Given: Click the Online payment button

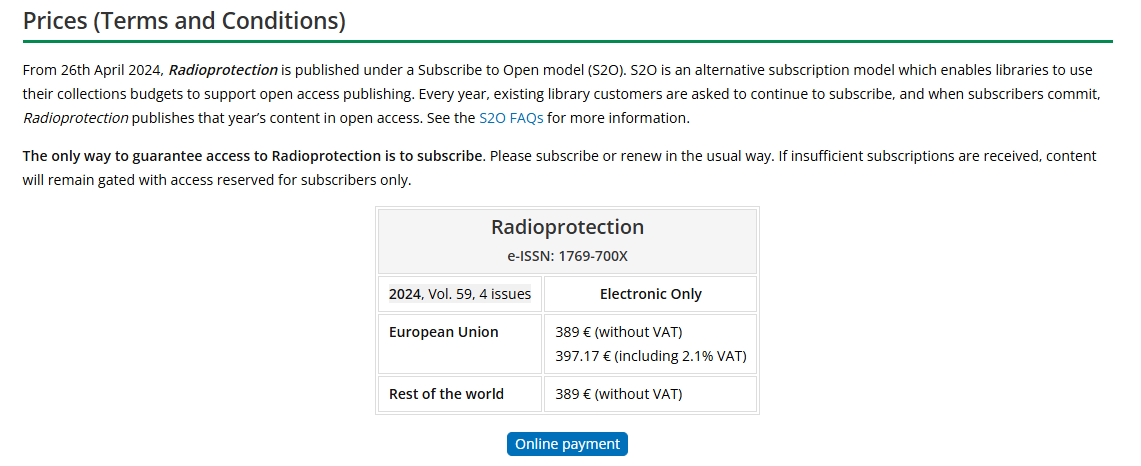Looking at the screenshot, I should point(568,444).
